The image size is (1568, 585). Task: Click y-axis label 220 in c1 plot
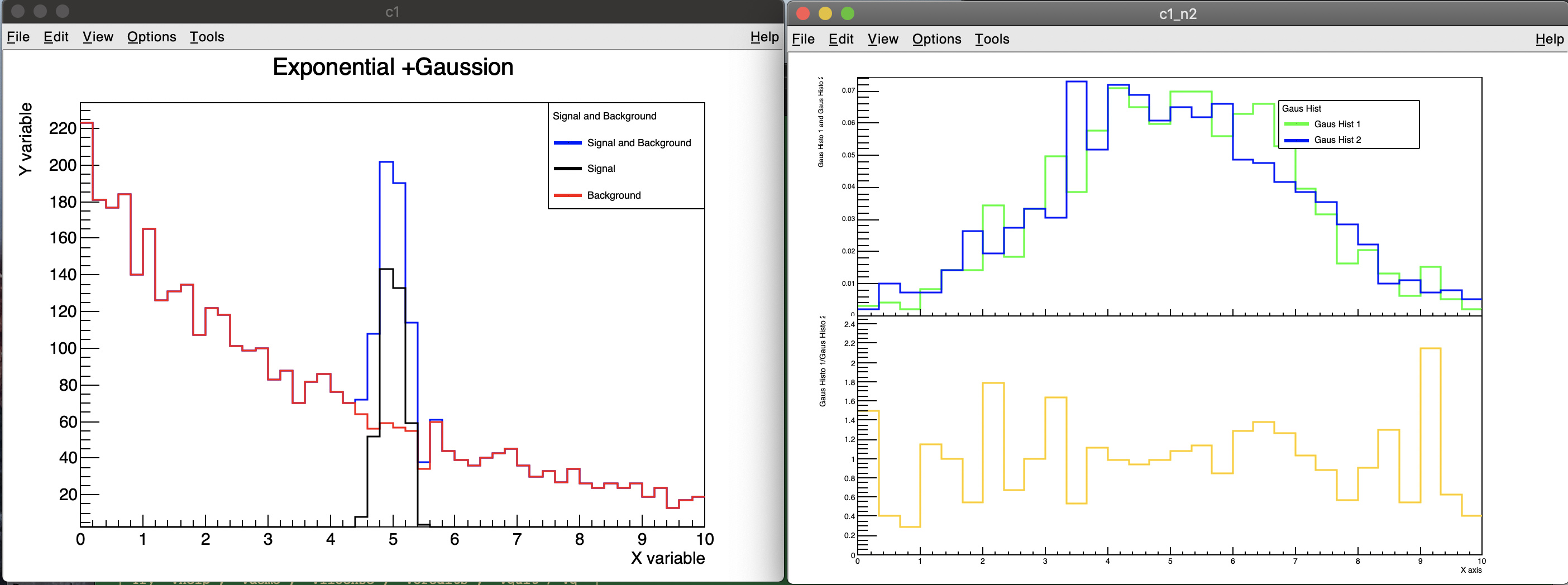tap(63, 128)
